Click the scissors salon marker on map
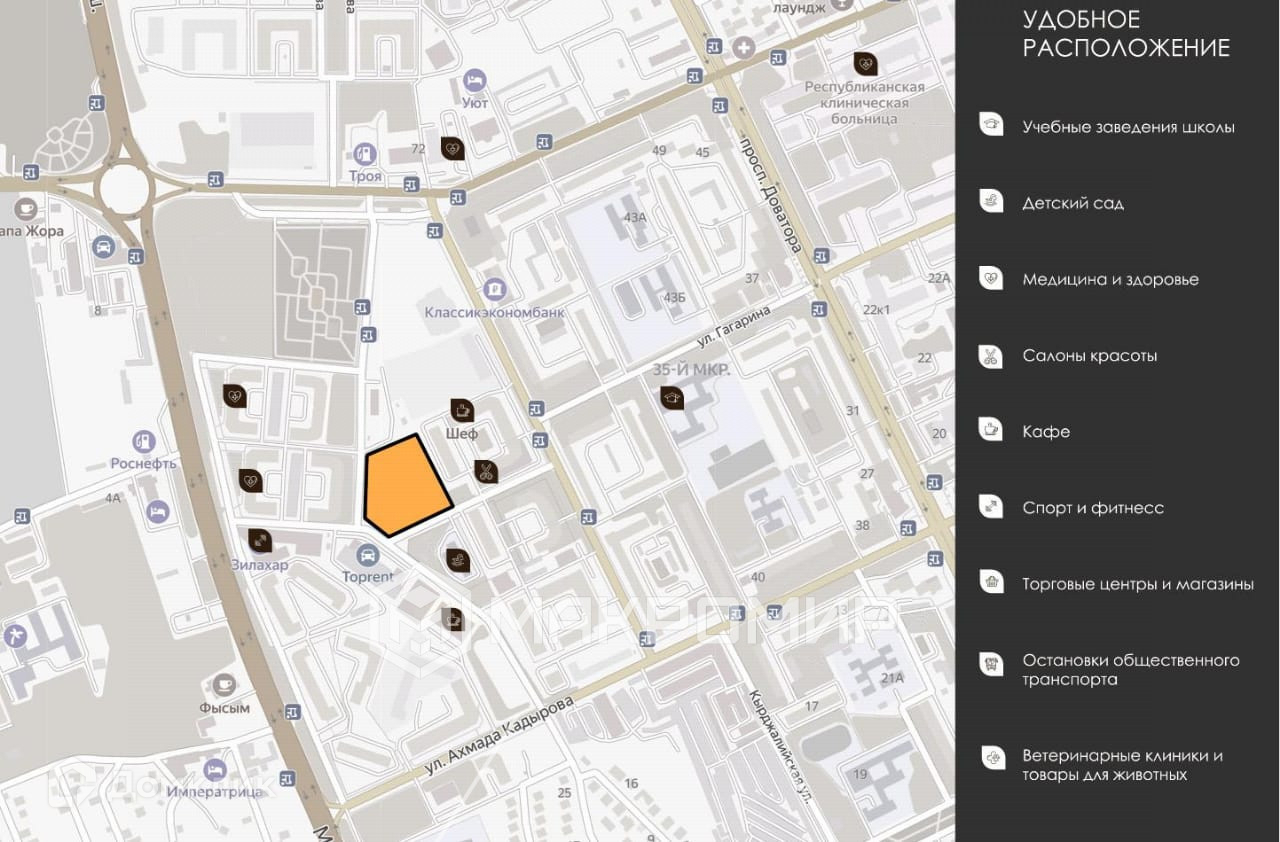This screenshot has height=842, width=1280. tap(486, 472)
